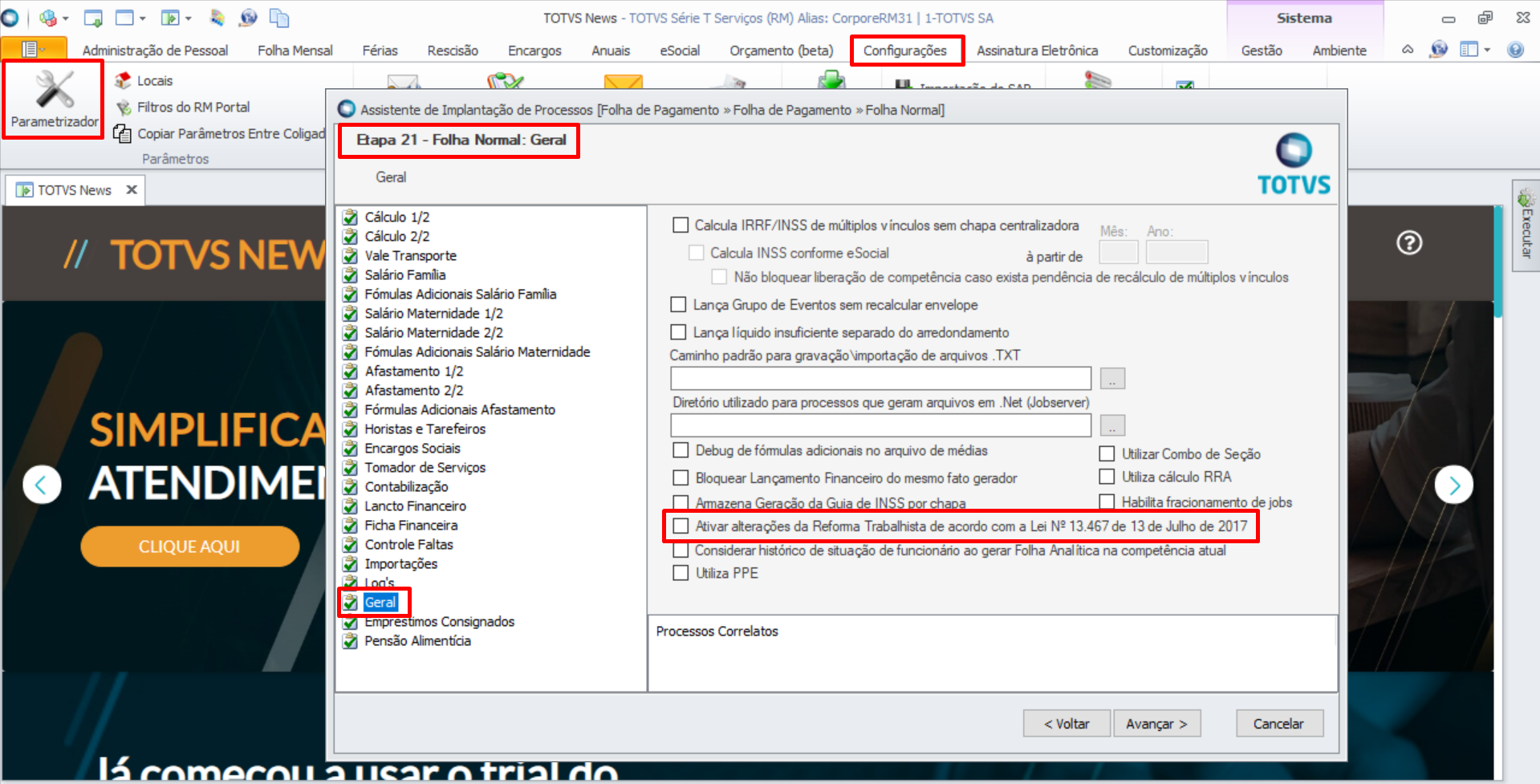Open the Administração de Pessoal ribbon tab

(155, 51)
